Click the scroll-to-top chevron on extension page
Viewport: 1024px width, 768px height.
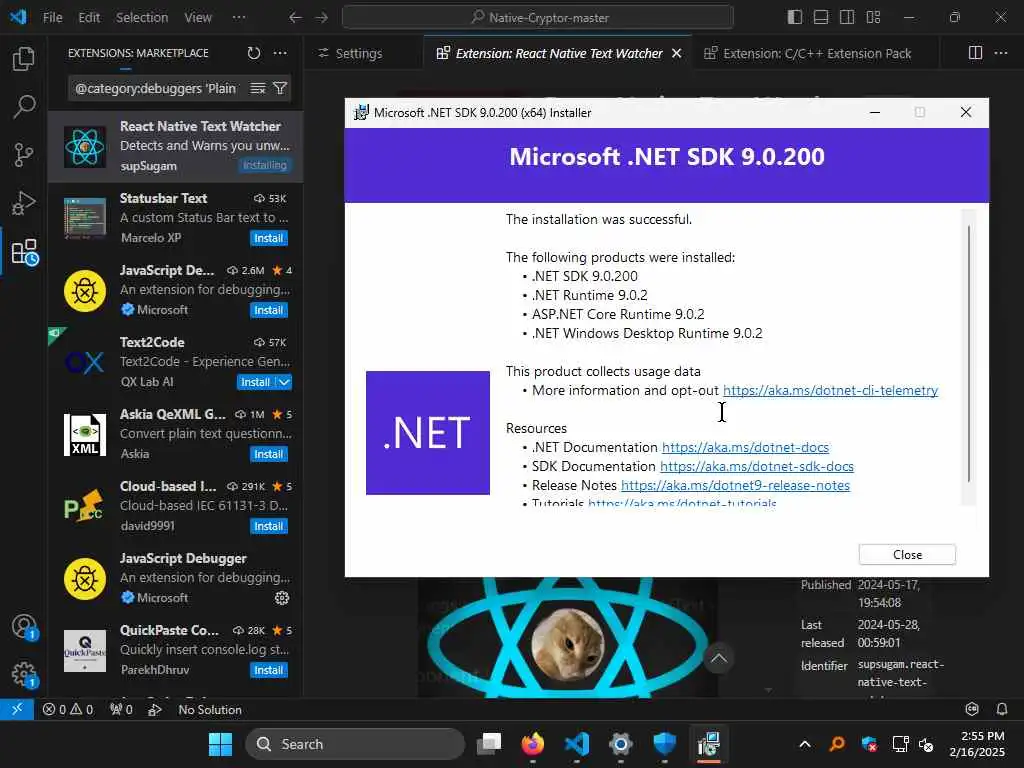point(718,658)
